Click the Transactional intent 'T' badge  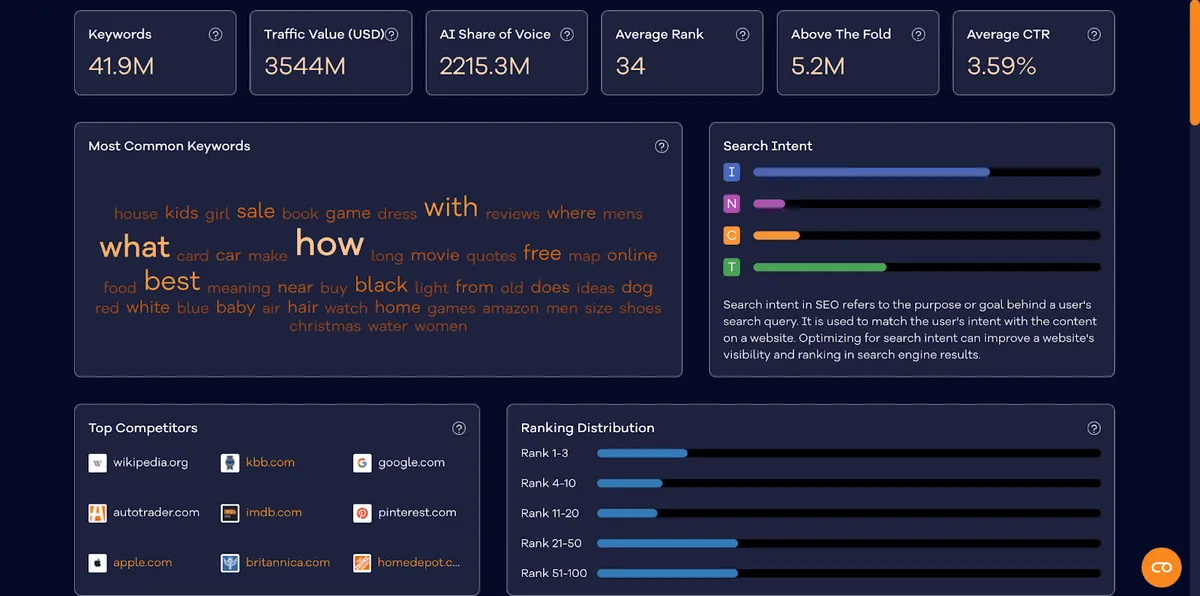click(732, 267)
